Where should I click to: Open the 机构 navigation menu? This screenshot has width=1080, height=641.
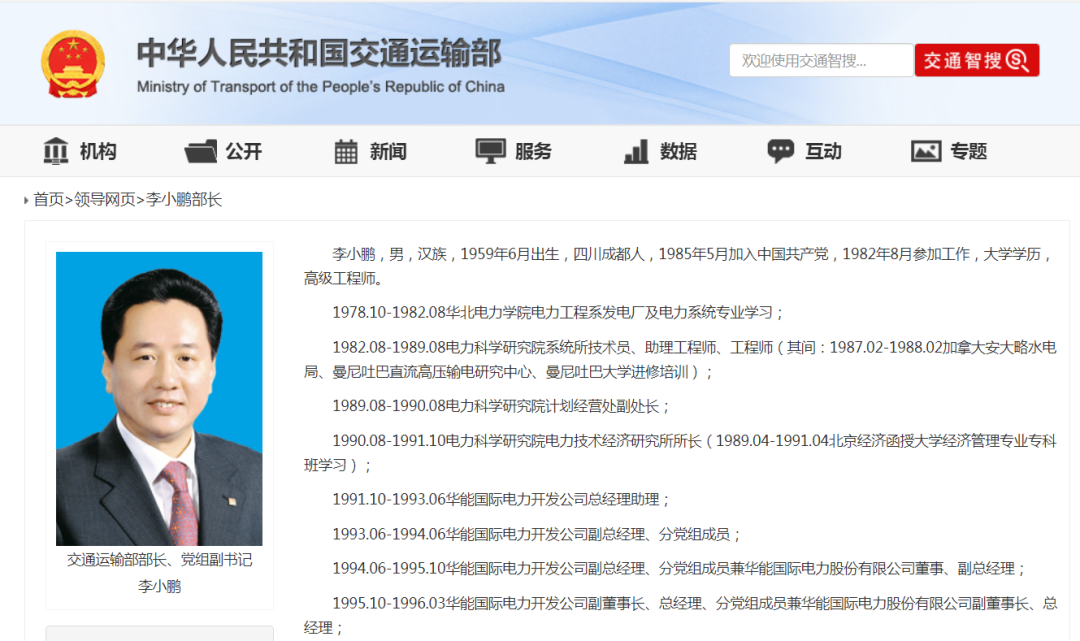[98, 151]
